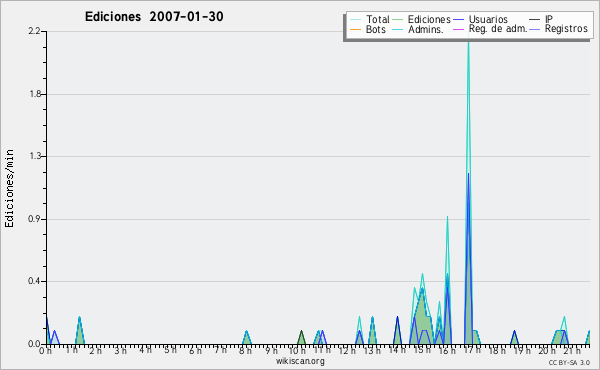Image resolution: width=600 pixels, height=370 pixels.
Task: Select the 0 h label on the x-axis
Action: [45, 350]
